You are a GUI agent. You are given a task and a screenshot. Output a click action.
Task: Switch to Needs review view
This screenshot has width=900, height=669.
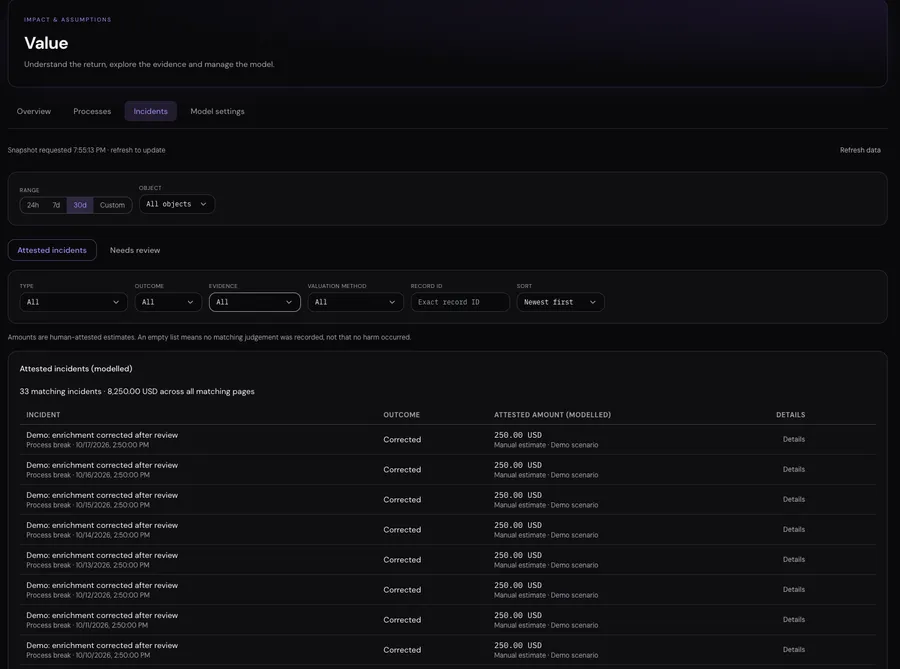135,250
